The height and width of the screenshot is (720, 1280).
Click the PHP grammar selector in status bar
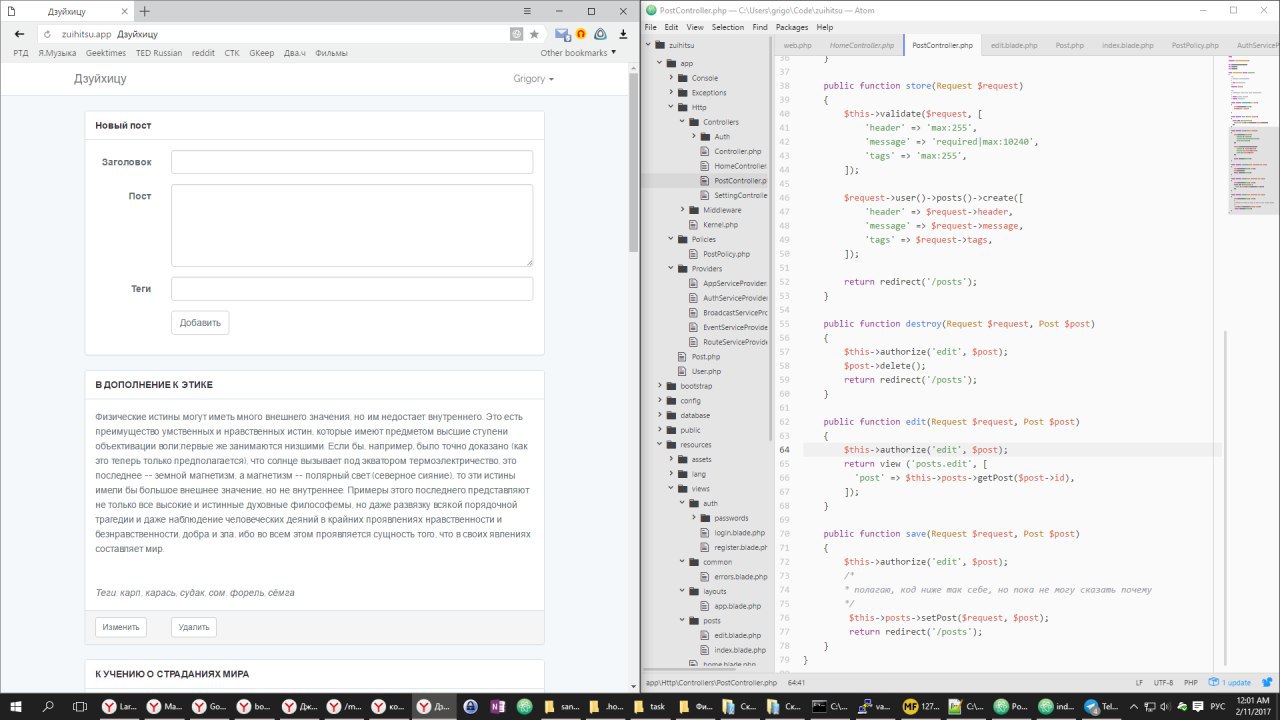click(x=1191, y=682)
